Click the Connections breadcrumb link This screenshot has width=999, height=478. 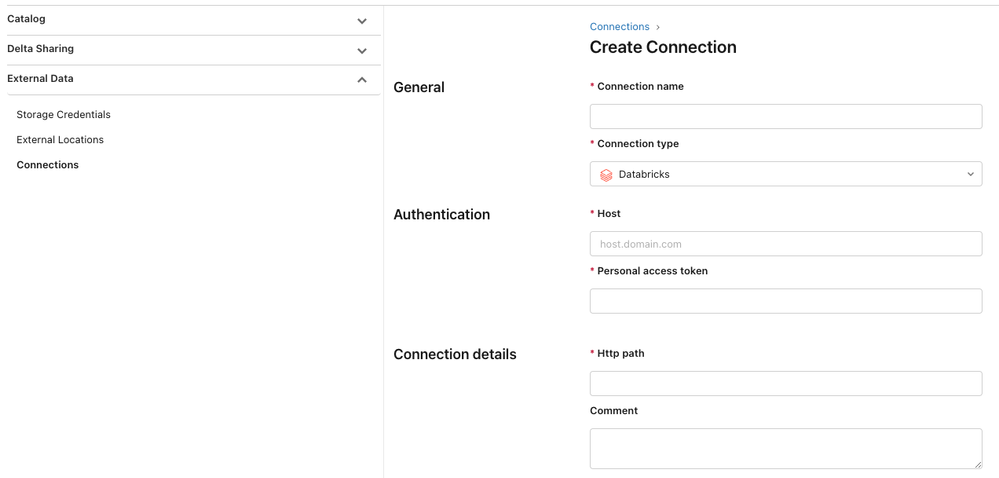[x=619, y=27]
